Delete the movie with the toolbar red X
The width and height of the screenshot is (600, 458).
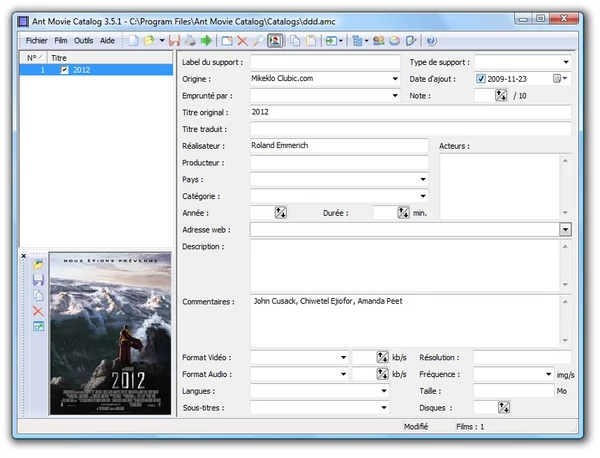242,41
